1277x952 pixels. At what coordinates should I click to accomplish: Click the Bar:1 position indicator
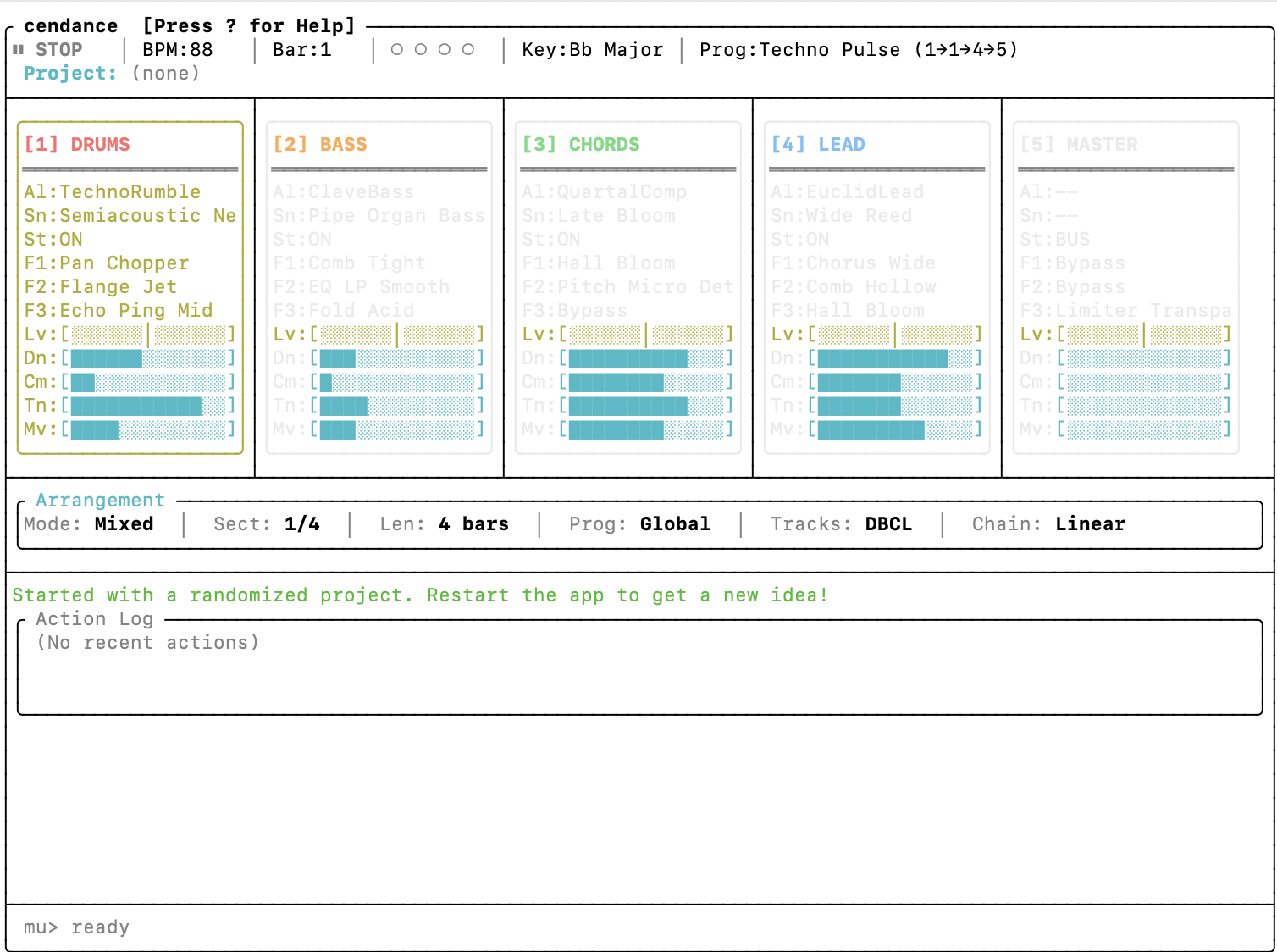[x=302, y=50]
